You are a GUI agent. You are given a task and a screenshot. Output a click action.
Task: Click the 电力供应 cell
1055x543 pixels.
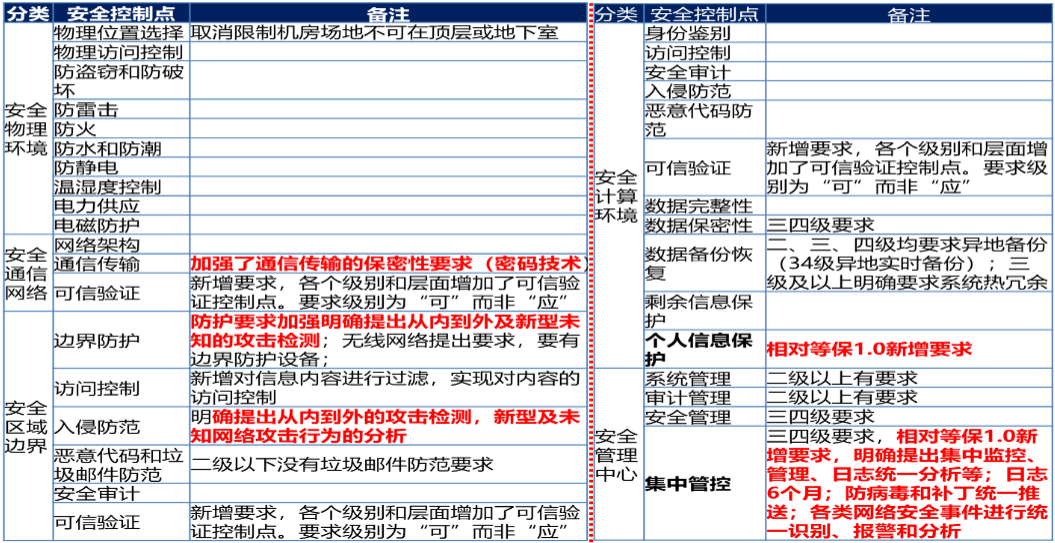coord(121,205)
